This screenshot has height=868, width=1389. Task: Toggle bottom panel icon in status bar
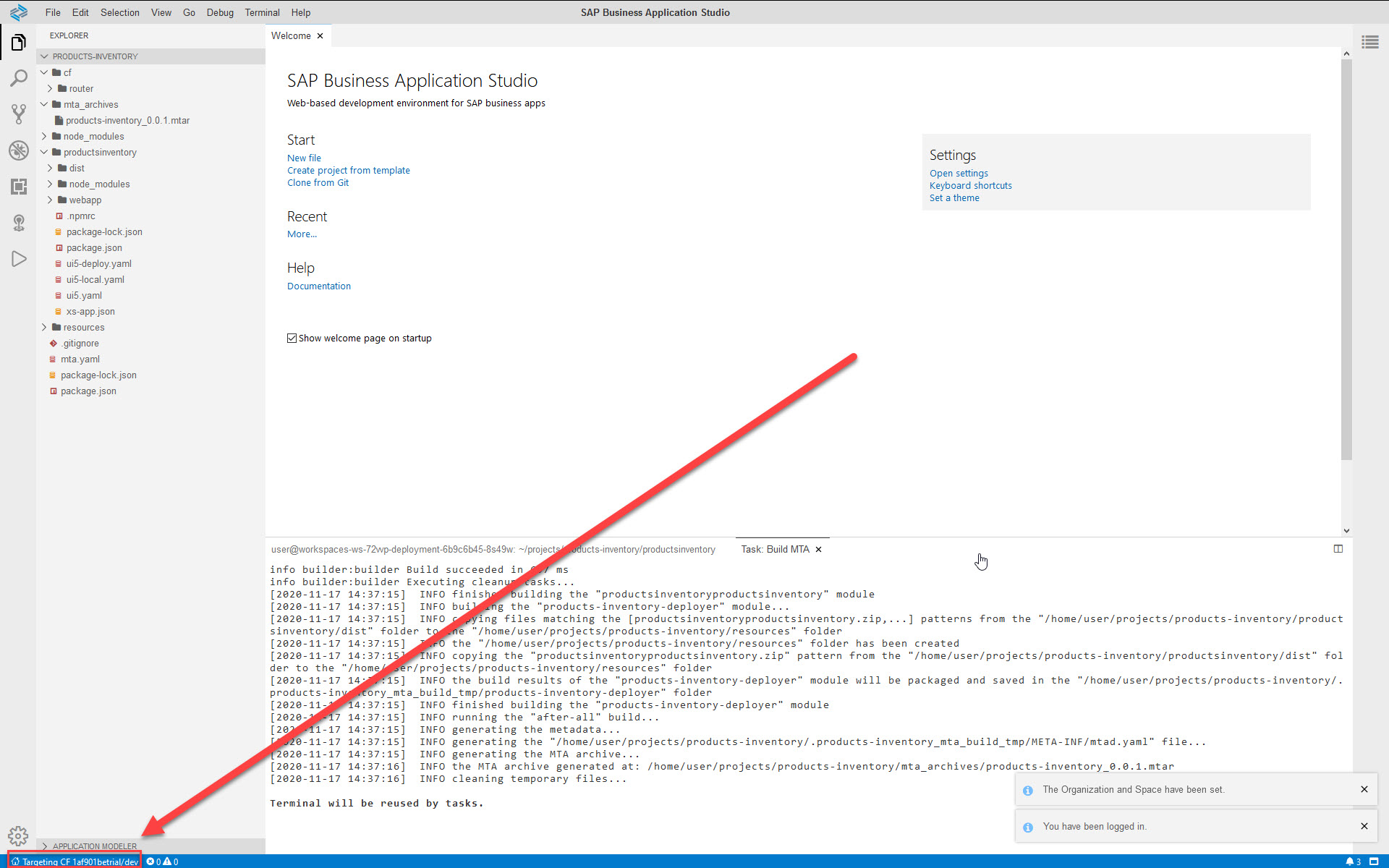click(x=1374, y=861)
